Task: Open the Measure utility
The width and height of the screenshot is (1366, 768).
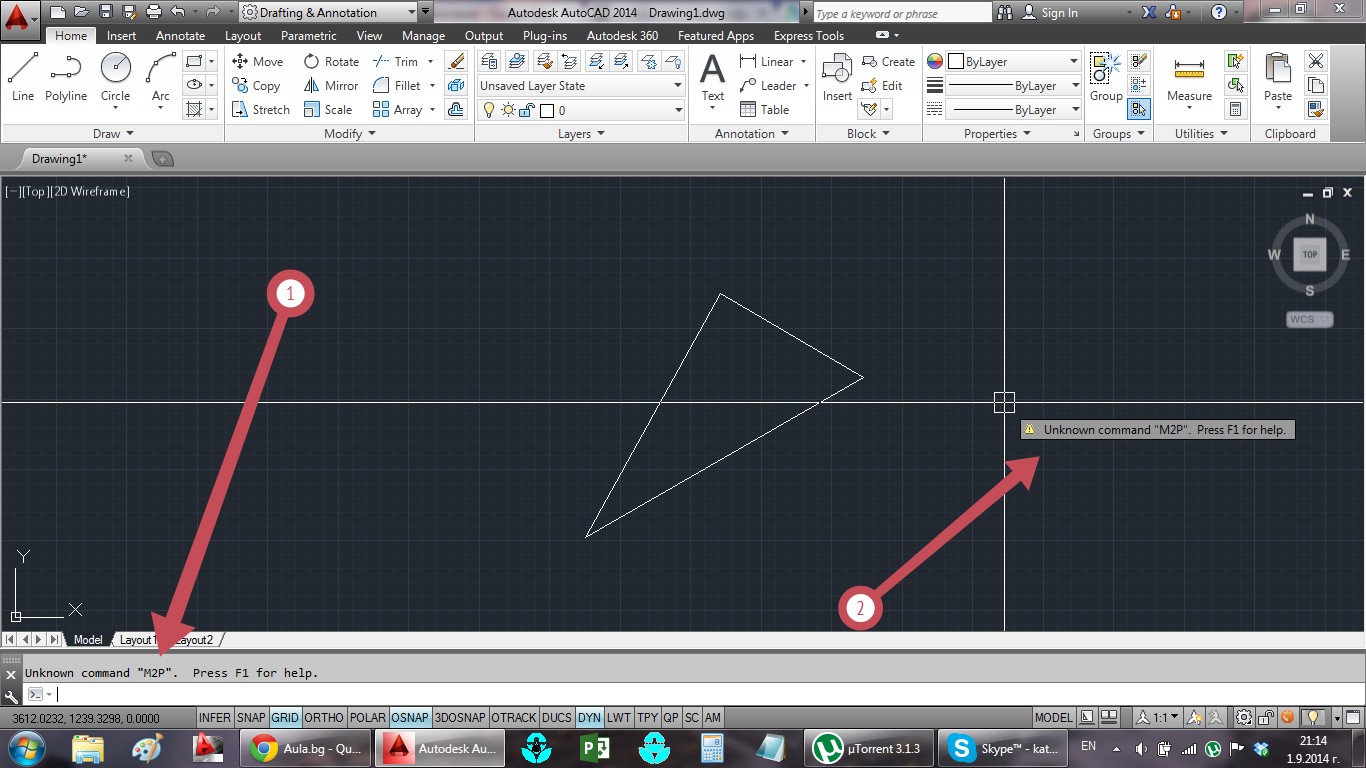Action: [x=1189, y=78]
